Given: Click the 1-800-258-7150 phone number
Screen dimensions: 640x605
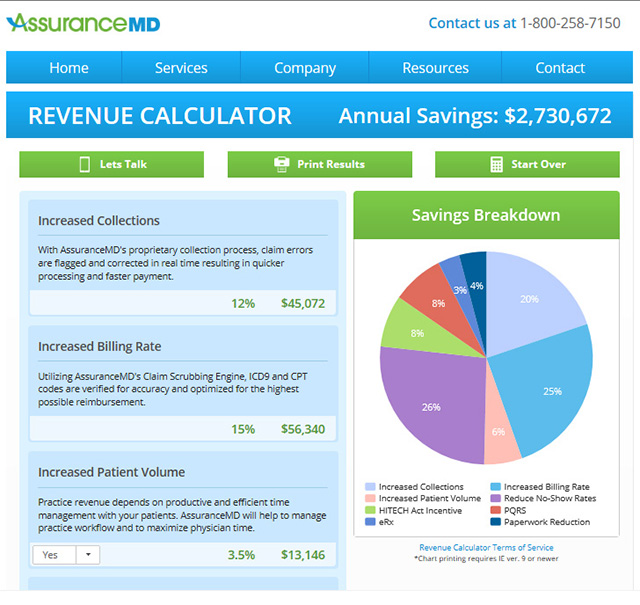Looking at the screenshot, I should (570, 23).
